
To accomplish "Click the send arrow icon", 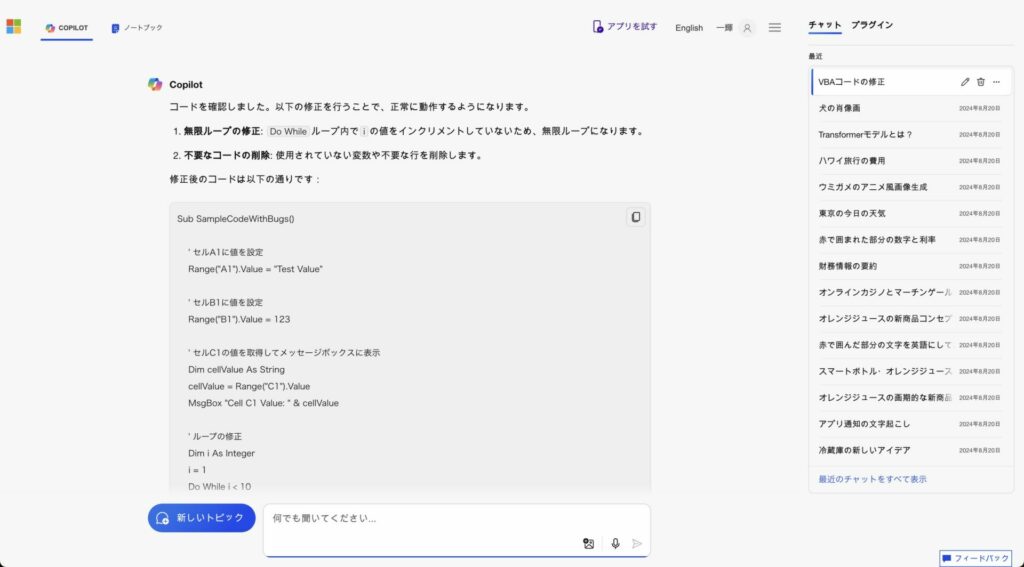I will click(x=637, y=543).
